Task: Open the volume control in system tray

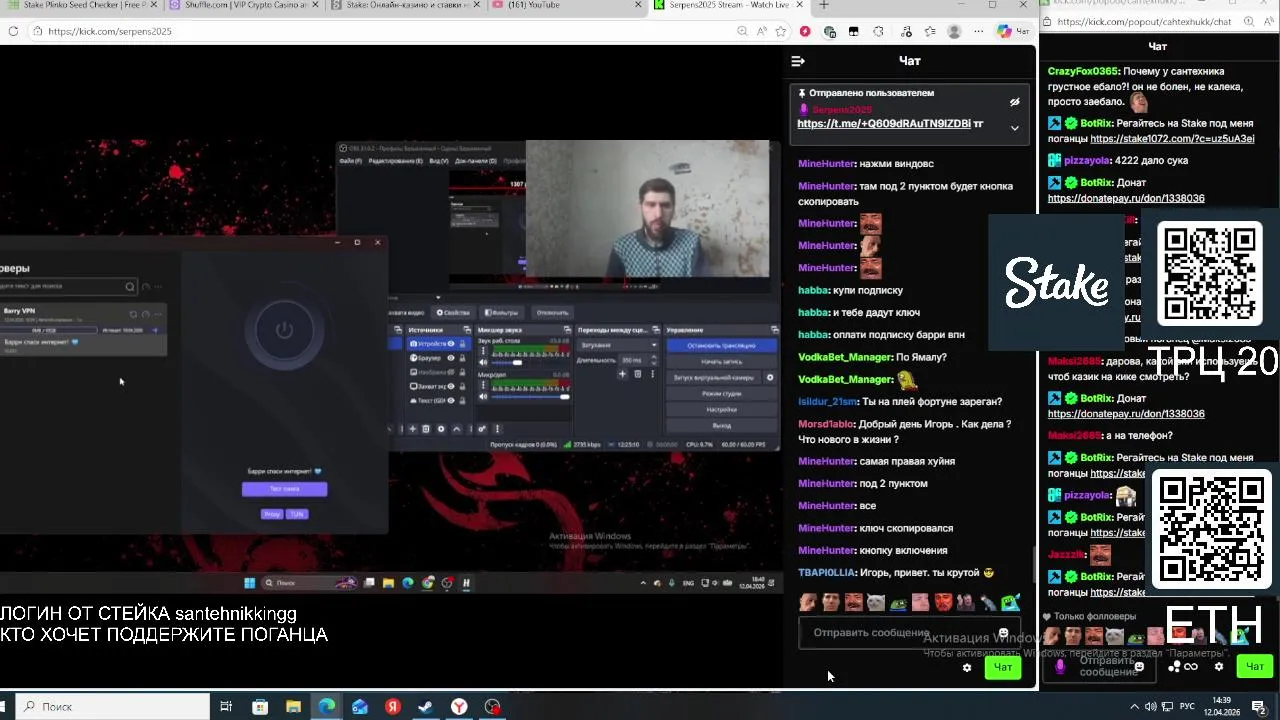Action: (x=1151, y=706)
